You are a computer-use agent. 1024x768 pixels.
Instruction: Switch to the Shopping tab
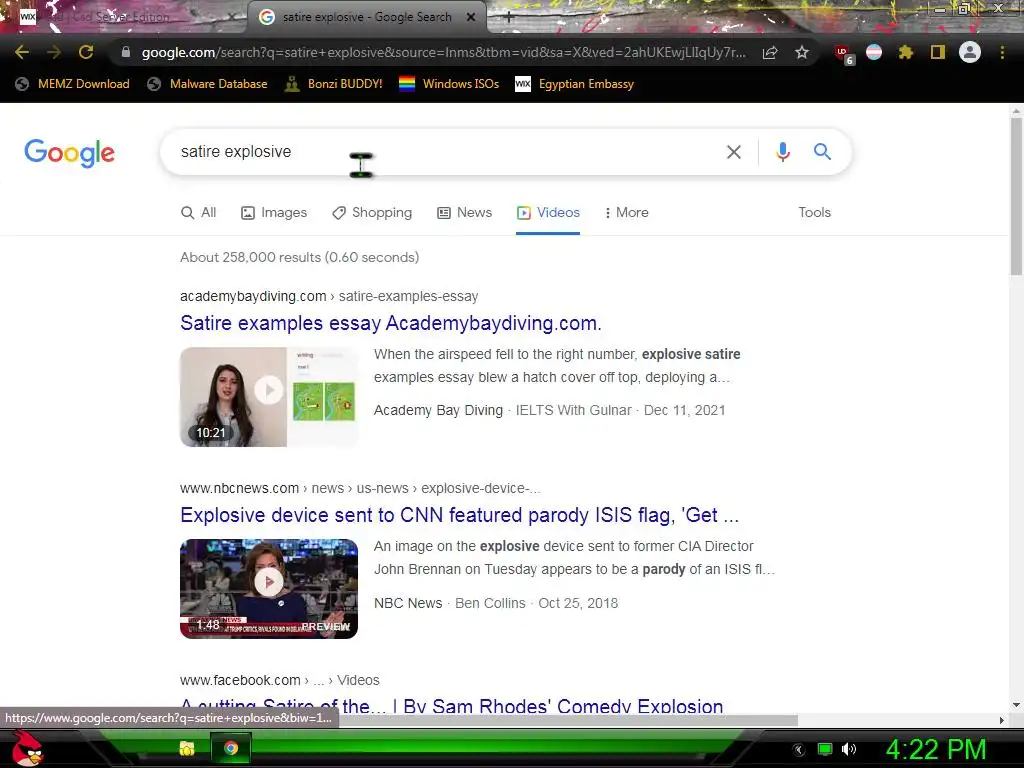pos(372,212)
